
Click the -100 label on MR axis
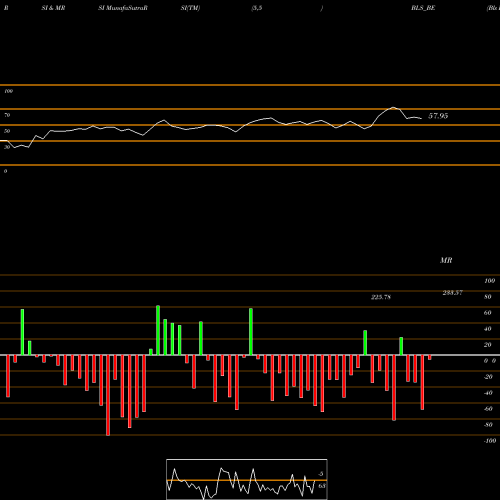coord(489,441)
